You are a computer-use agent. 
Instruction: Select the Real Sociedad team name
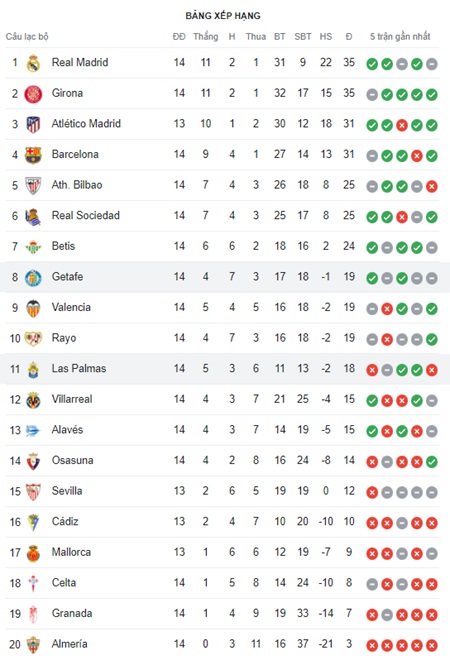(x=85, y=215)
